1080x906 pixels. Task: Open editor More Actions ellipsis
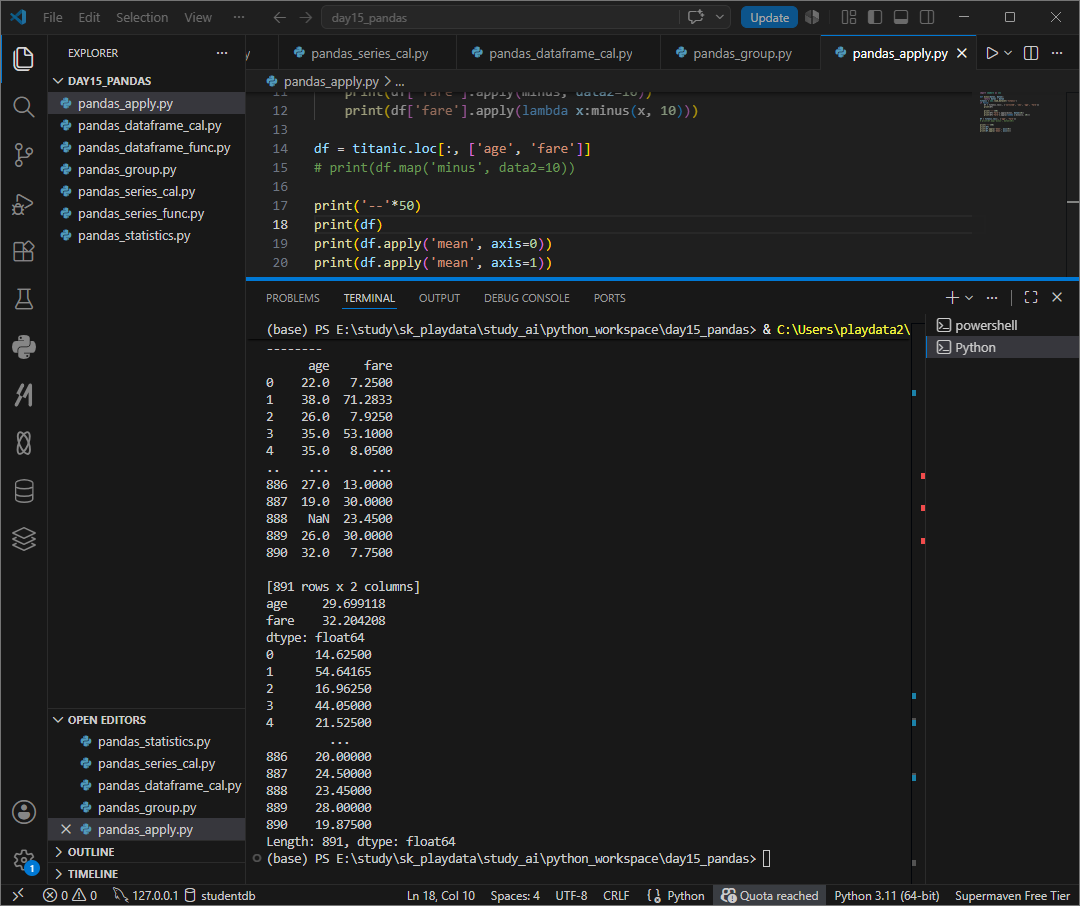point(1057,53)
